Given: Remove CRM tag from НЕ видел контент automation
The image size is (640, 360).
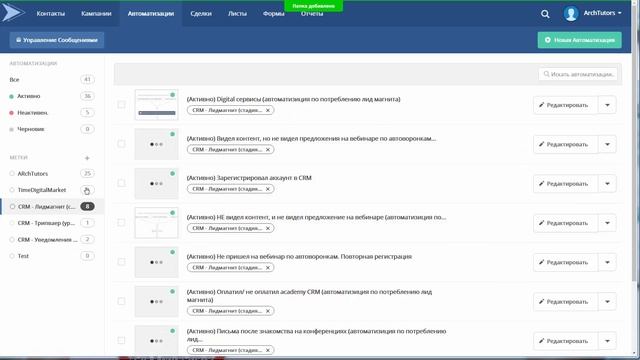Looking at the screenshot, I should click(x=268, y=228).
